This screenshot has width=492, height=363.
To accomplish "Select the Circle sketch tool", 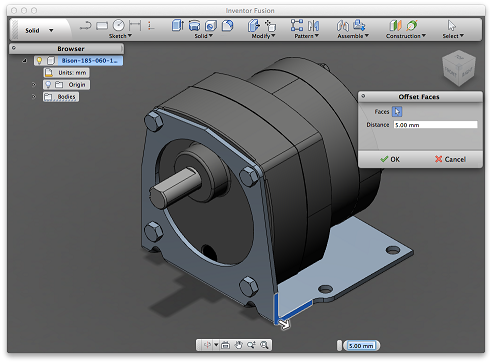I will coord(118,25).
